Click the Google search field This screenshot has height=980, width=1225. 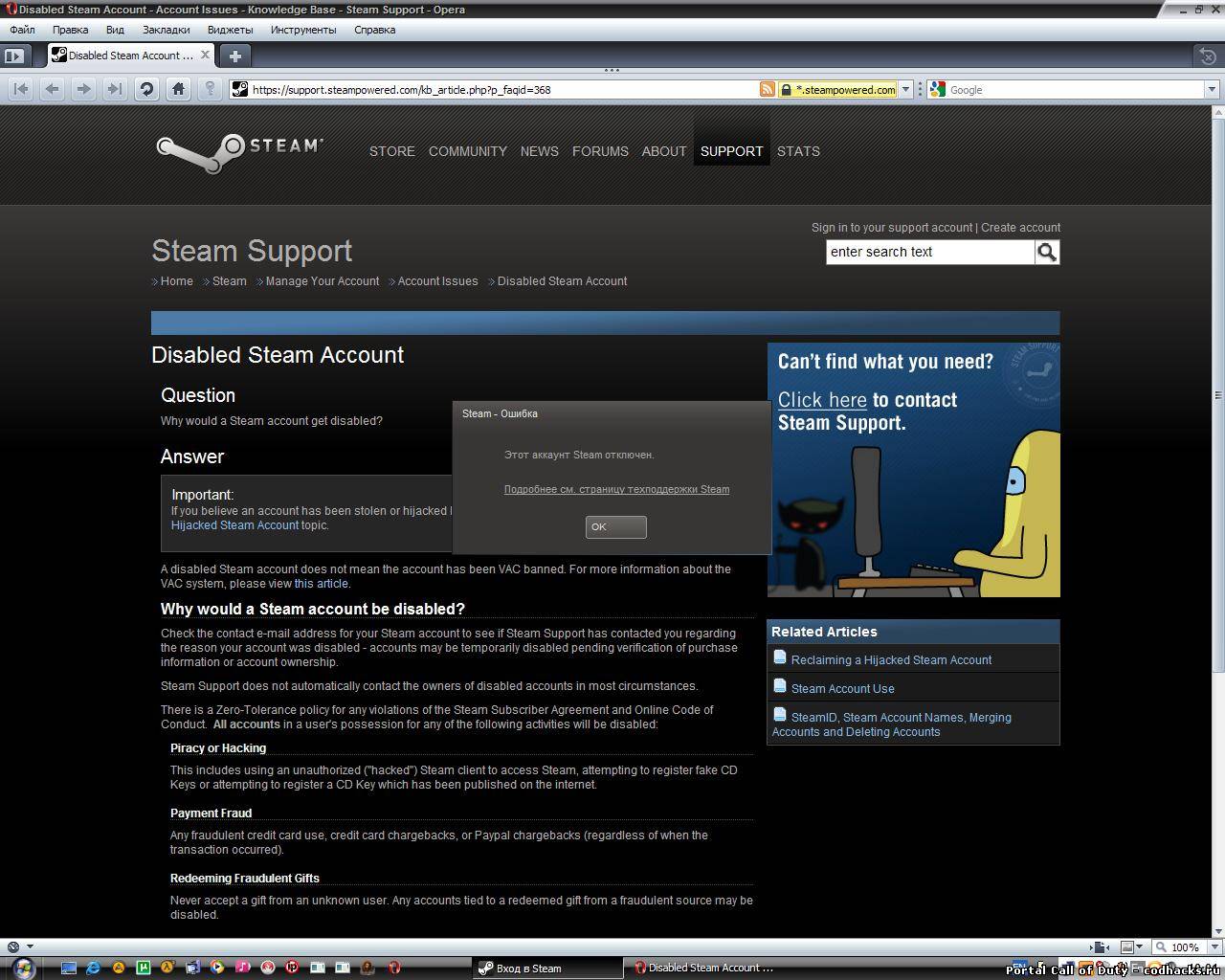tap(1075, 90)
